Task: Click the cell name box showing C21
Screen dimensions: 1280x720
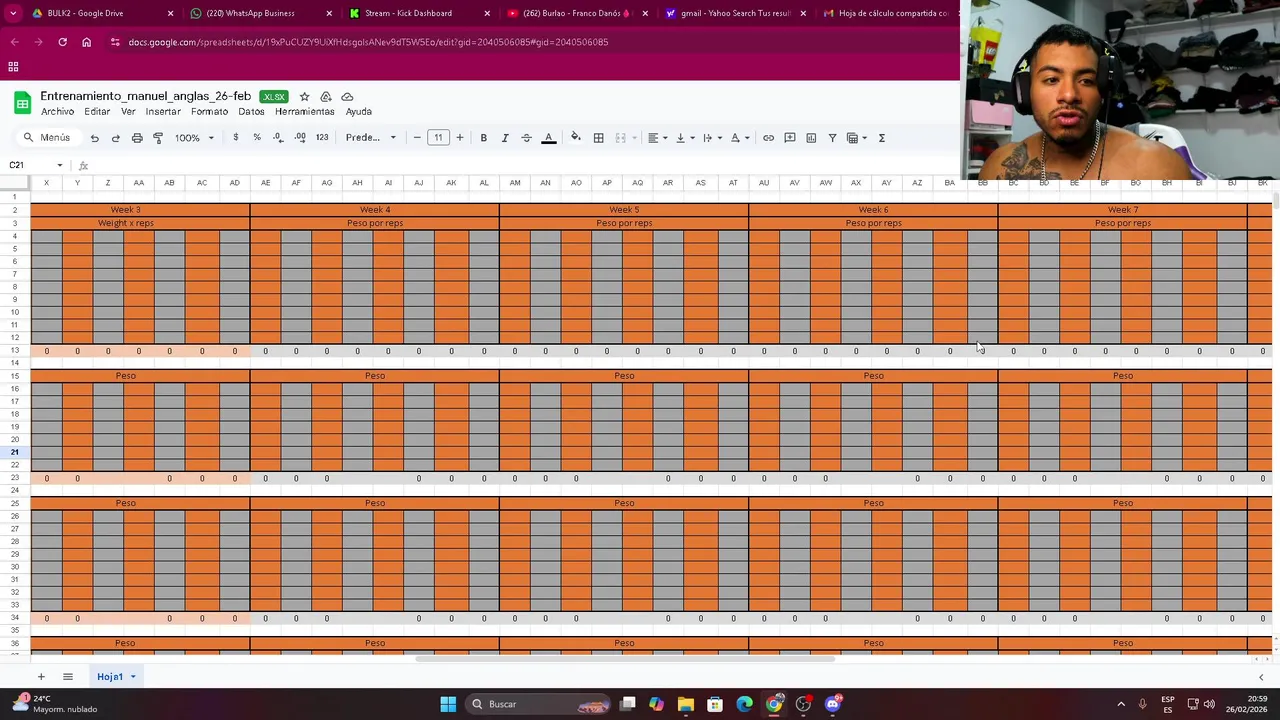Action: click(x=35, y=165)
